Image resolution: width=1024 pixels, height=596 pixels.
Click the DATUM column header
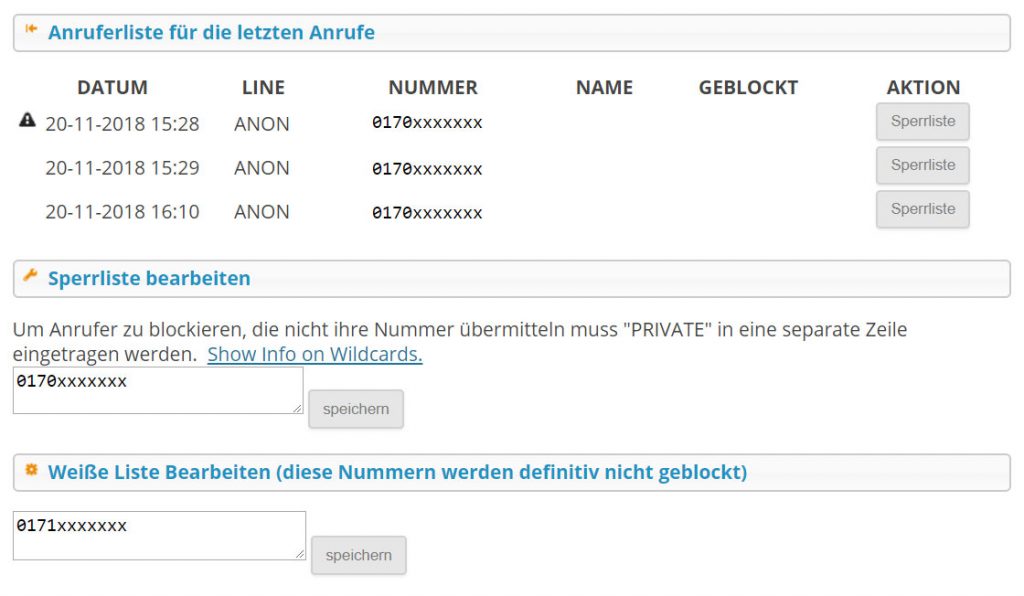[x=112, y=87]
